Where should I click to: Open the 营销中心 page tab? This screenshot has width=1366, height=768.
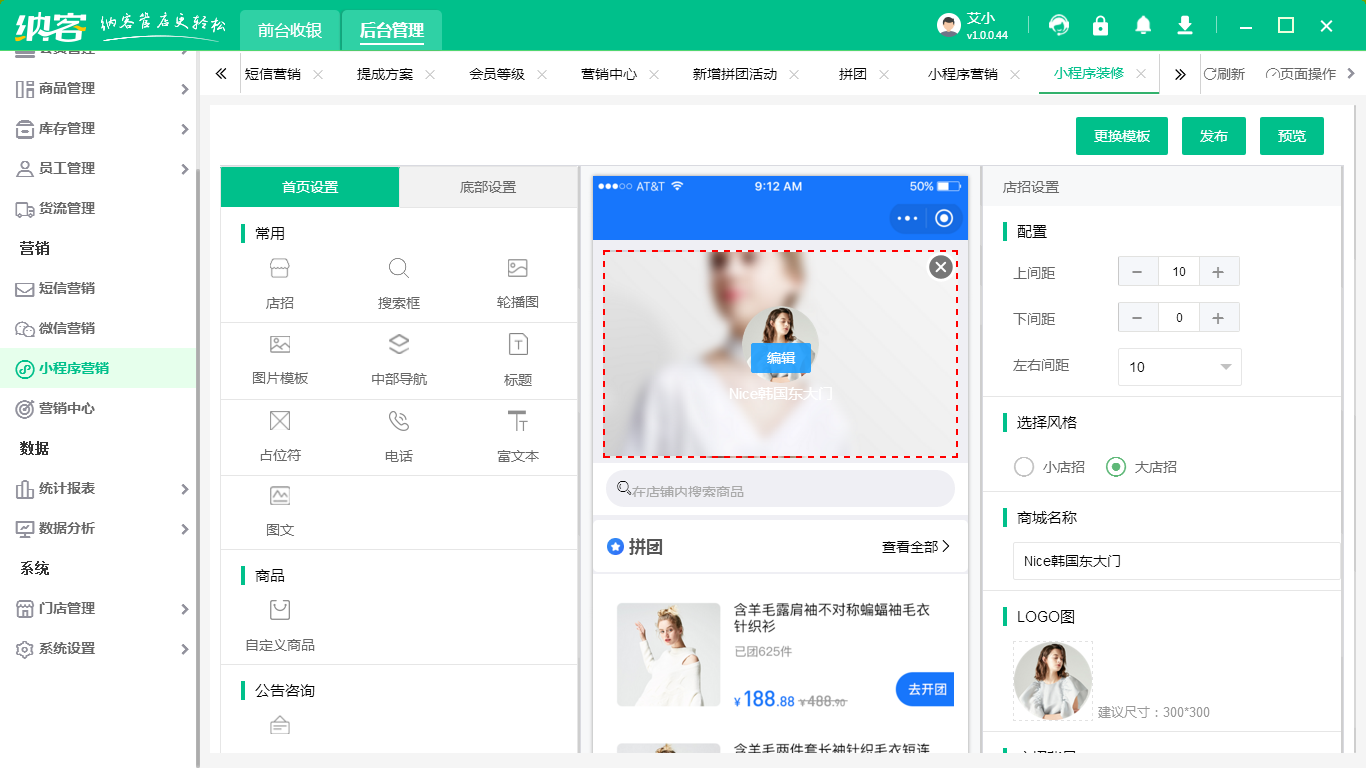pos(609,74)
